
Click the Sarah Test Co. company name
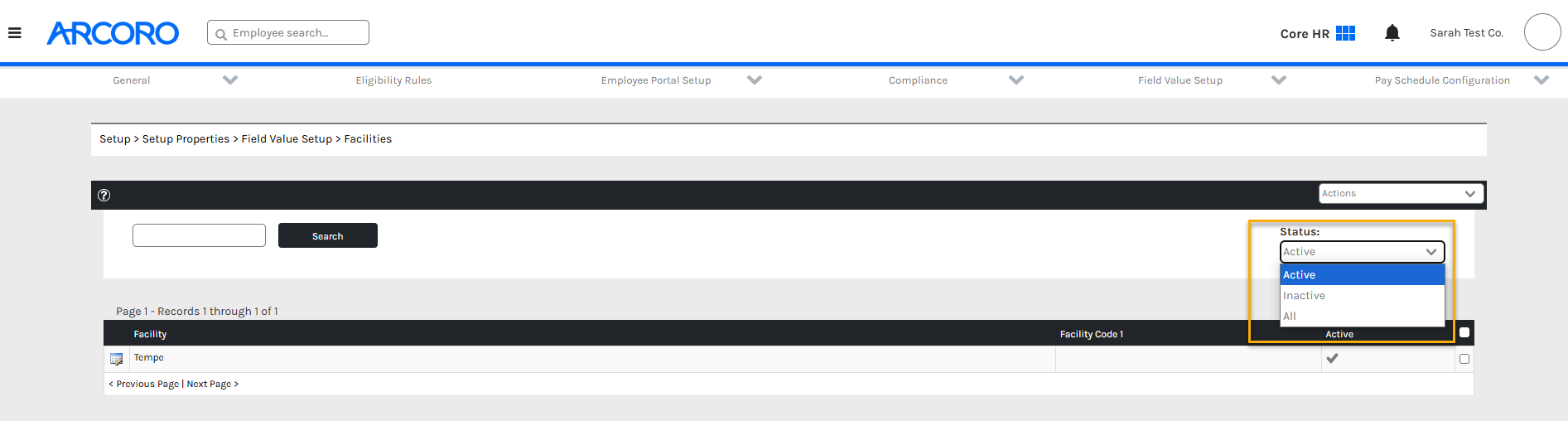1466,33
